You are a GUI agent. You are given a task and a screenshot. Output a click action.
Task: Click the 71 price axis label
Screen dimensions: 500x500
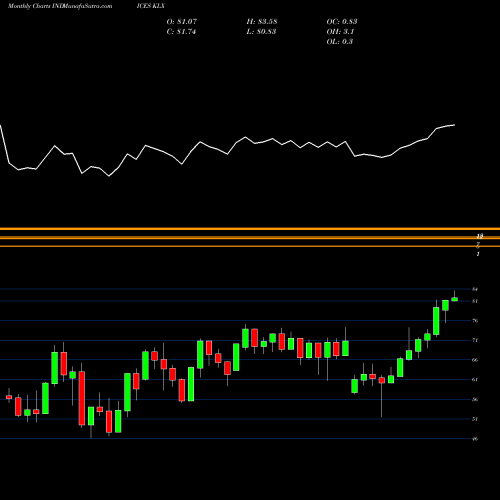[x=475, y=340]
